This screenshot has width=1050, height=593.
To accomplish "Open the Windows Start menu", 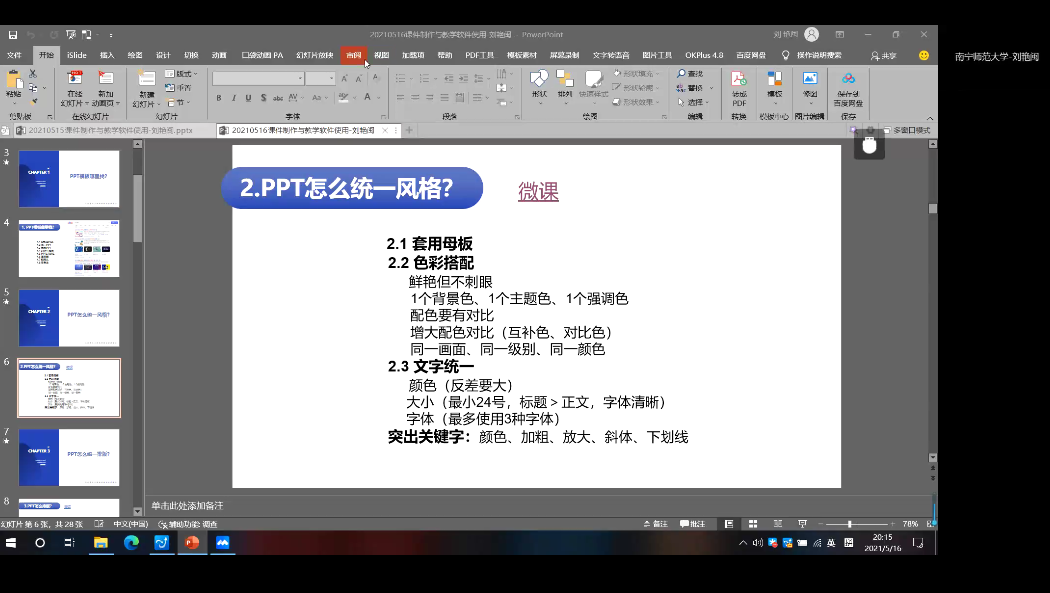I will pyautogui.click(x=11, y=543).
